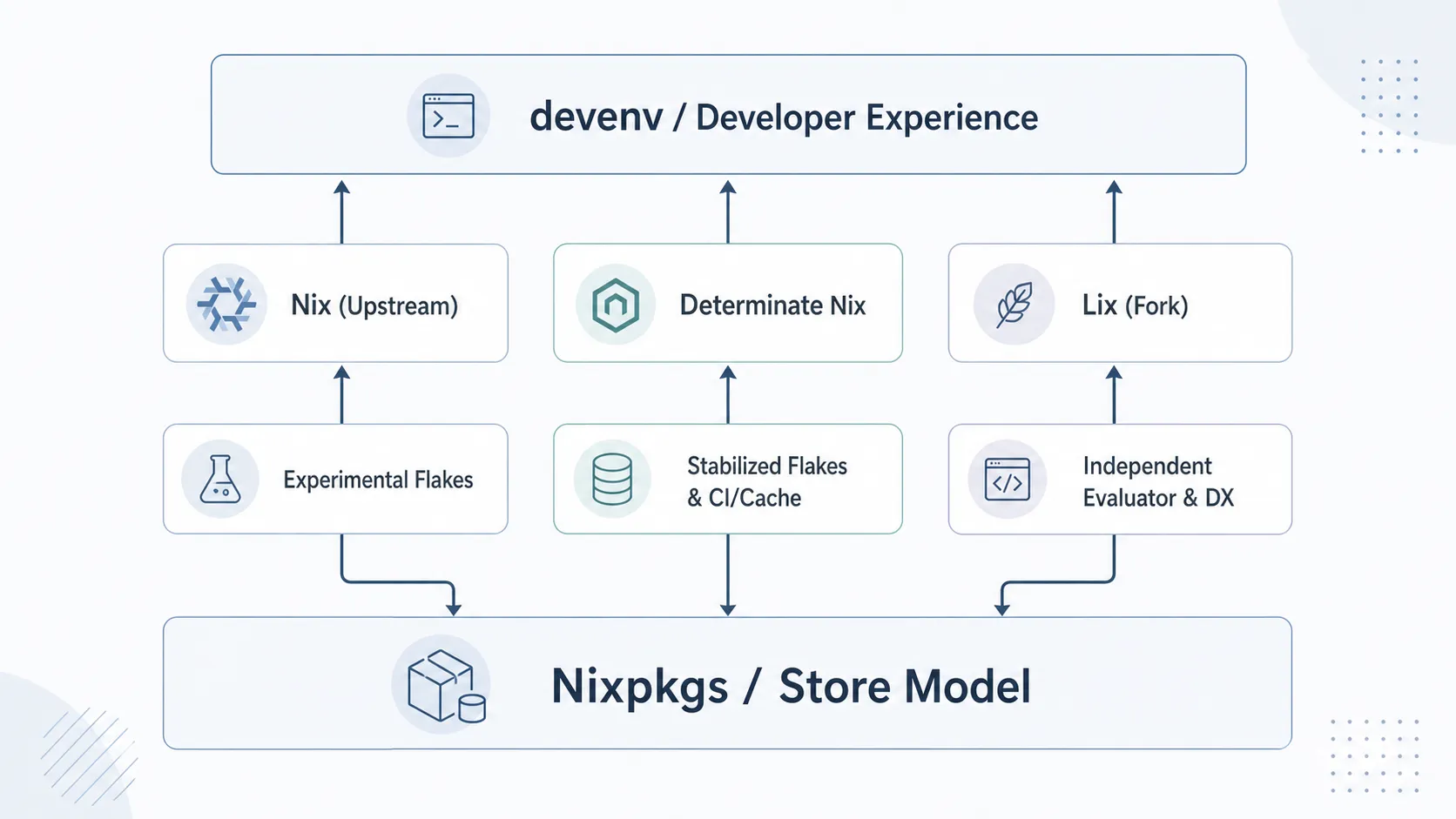Viewport: 1456px width, 819px height.
Task: Click the terminal icon beside devenv
Action: (x=448, y=116)
